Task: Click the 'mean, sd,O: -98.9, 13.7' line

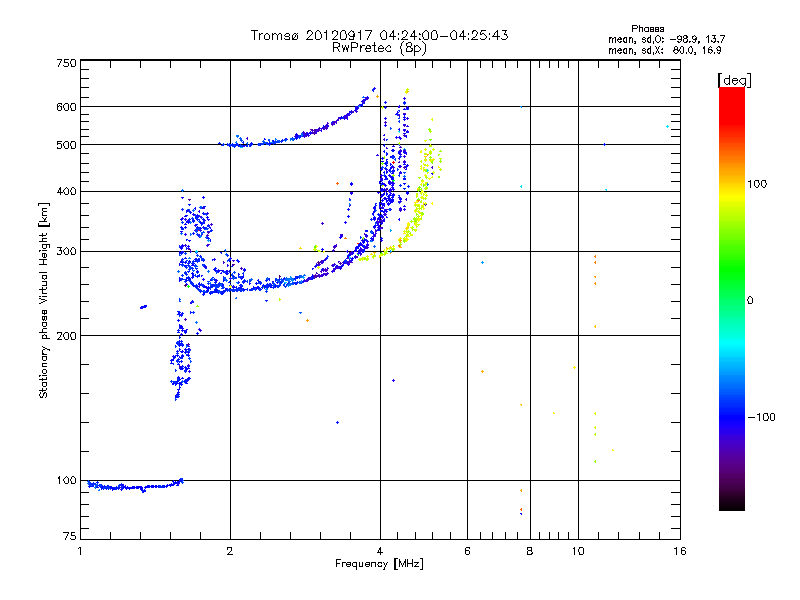Action: 666,39
